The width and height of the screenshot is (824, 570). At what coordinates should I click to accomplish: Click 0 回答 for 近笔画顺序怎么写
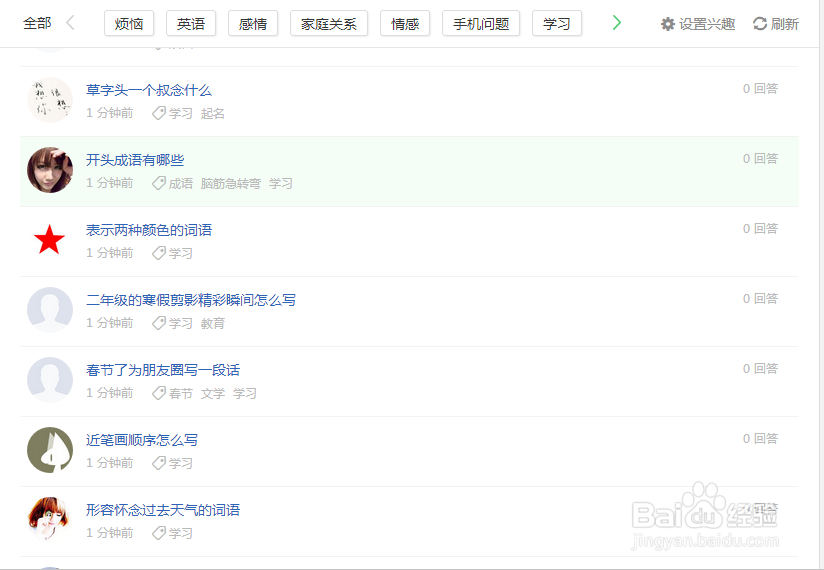760,438
